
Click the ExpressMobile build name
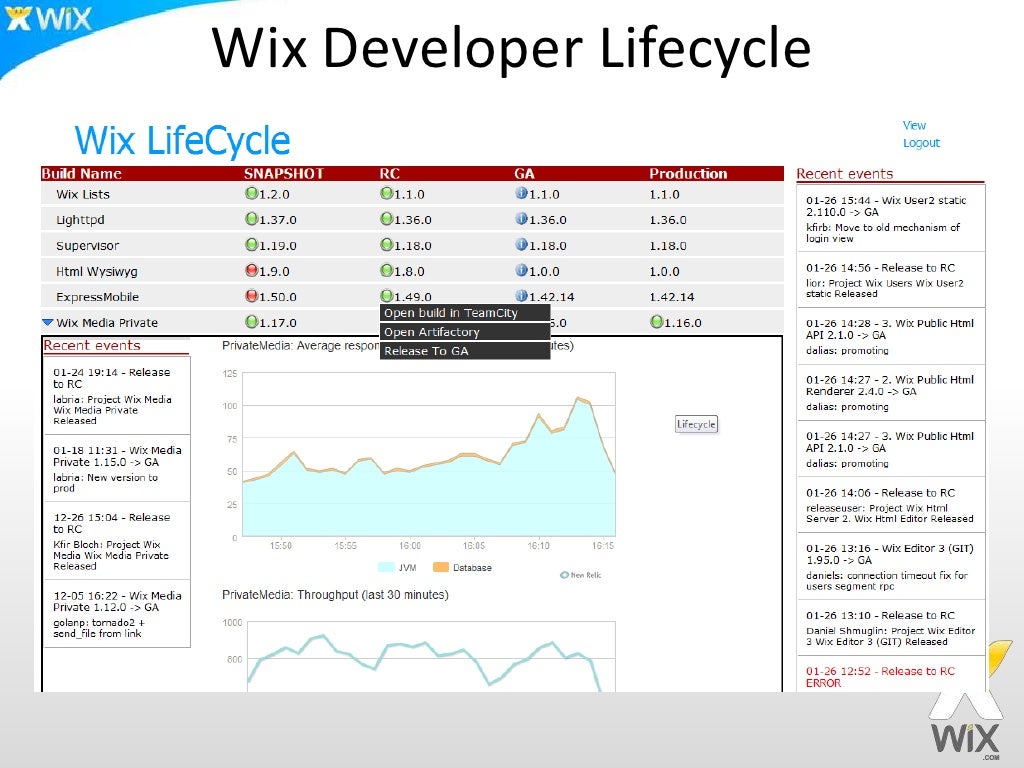point(97,296)
